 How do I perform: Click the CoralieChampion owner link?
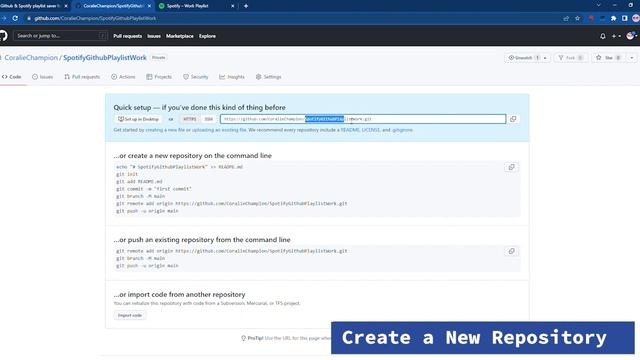click(x=31, y=58)
